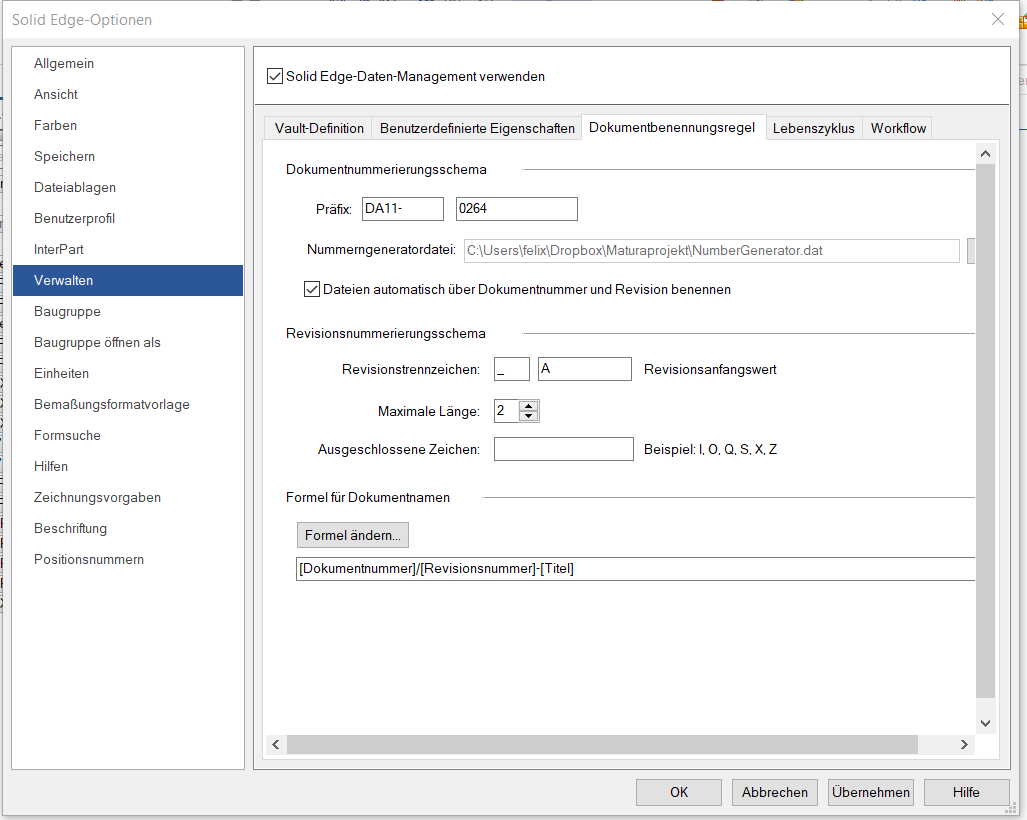This screenshot has width=1027, height=820.
Task: Increase Maximale Länge with up arrow
Action: (529, 406)
